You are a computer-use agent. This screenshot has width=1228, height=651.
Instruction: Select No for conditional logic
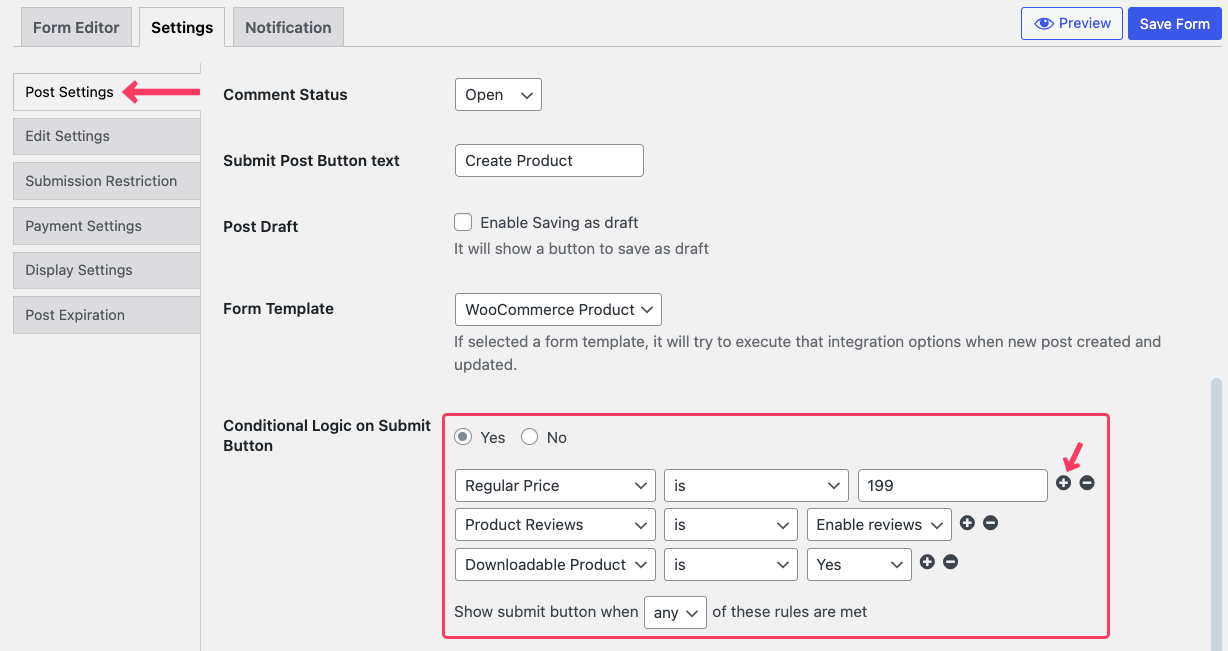[530, 437]
